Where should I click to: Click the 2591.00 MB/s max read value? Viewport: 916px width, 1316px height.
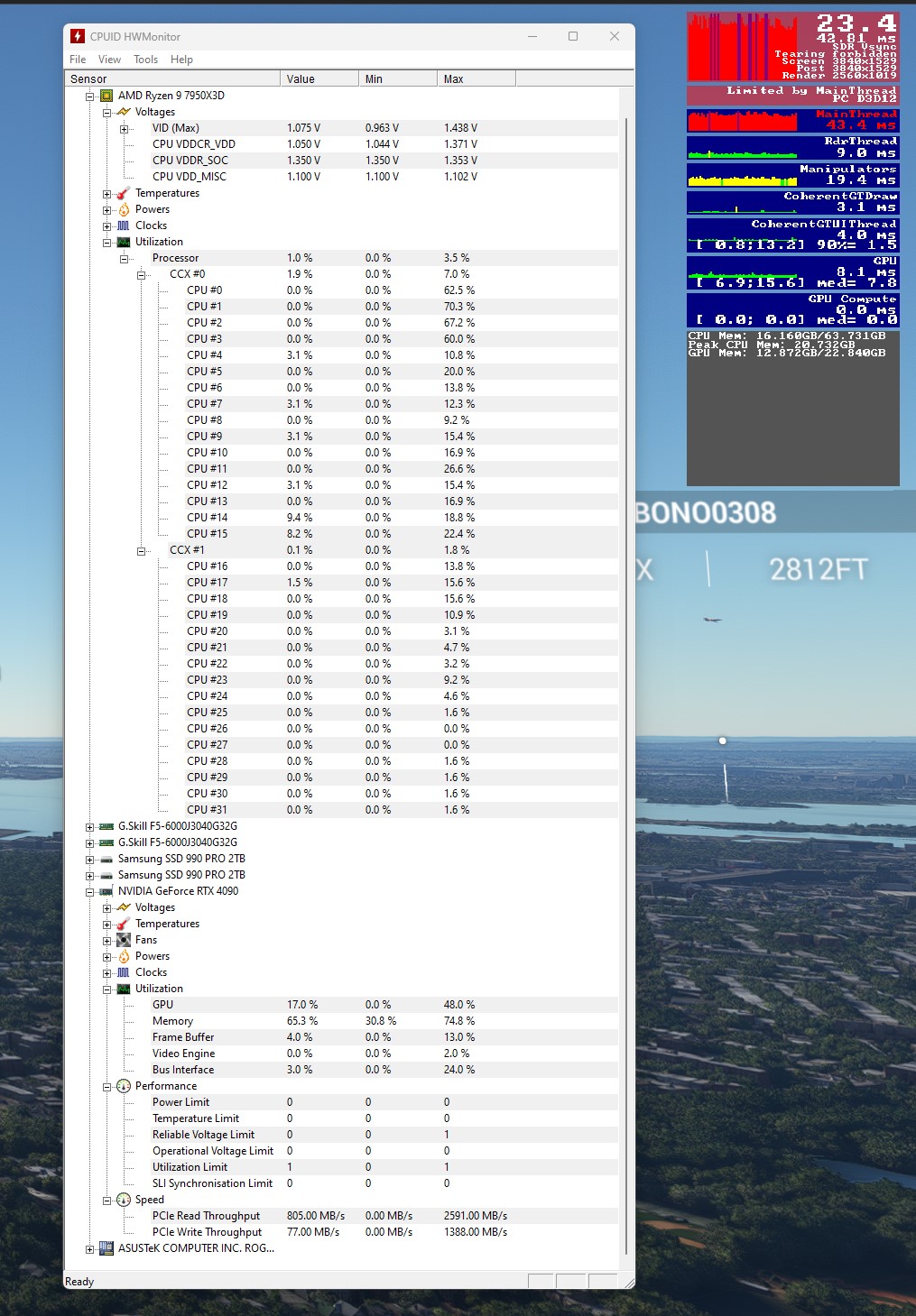click(x=476, y=1216)
